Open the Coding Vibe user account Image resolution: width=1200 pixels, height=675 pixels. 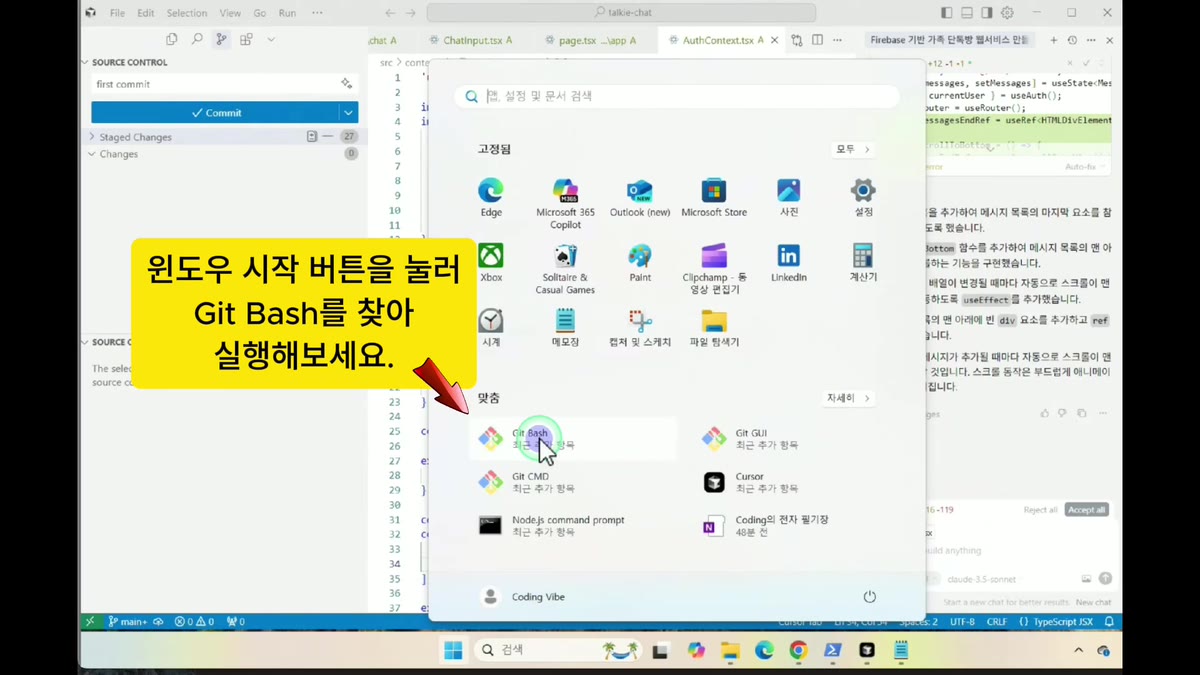(x=523, y=597)
